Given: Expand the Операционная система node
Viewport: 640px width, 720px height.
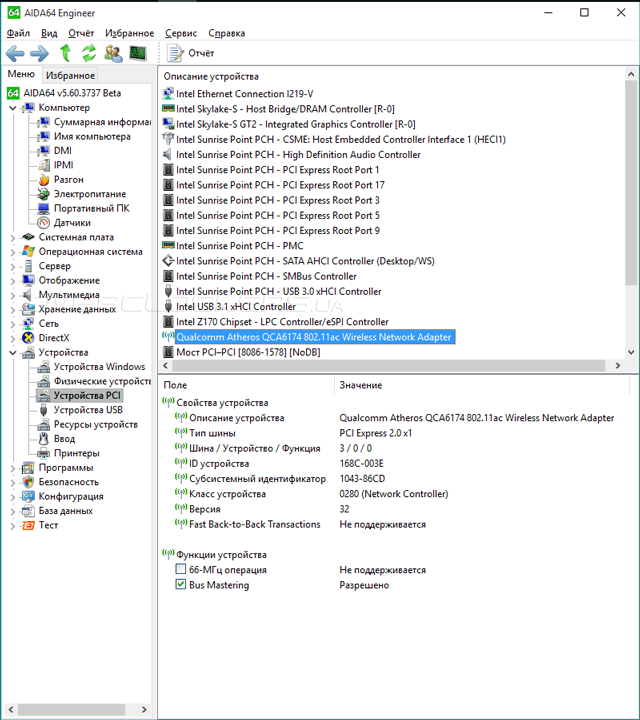Looking at the screenshot, I should (x=13, y=252).
